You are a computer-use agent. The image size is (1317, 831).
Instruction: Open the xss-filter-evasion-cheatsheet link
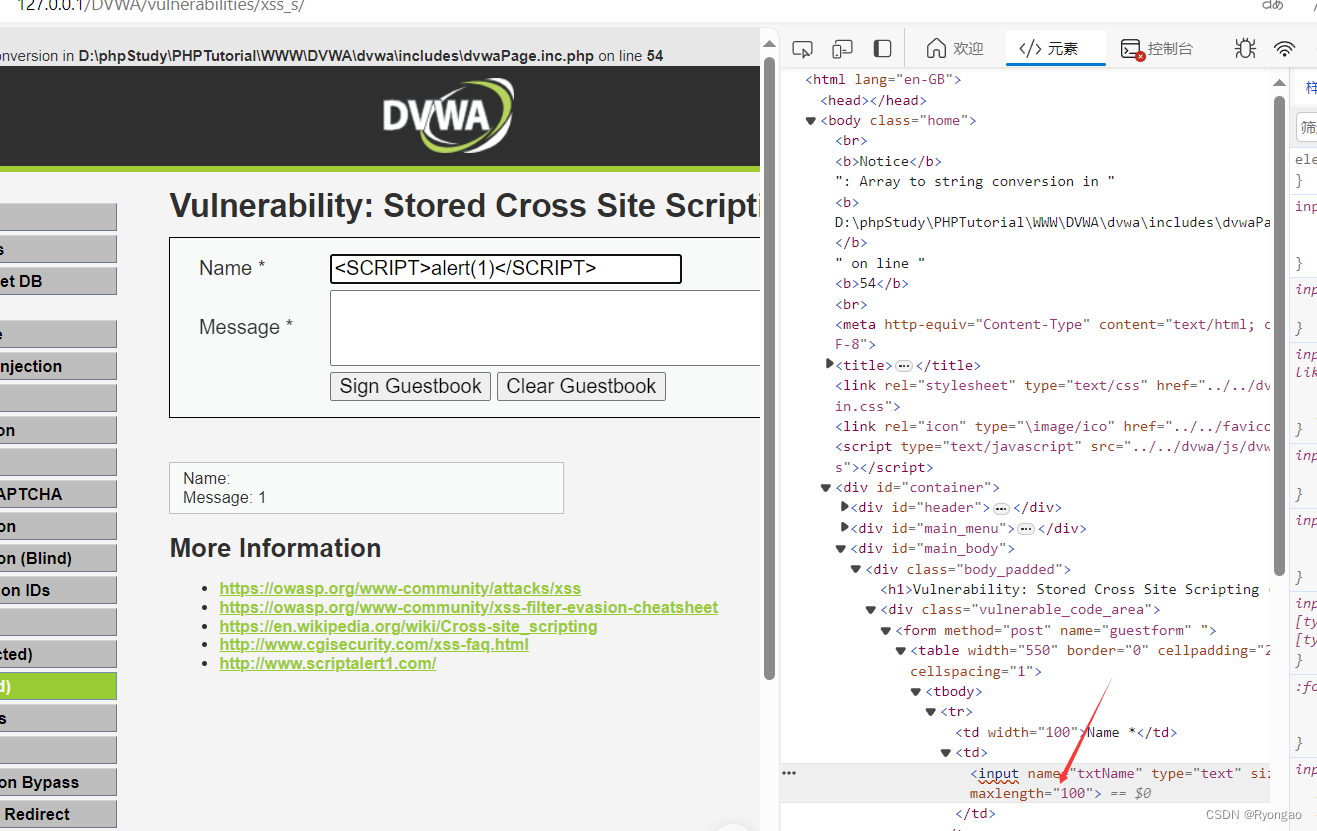click(468, 607)
